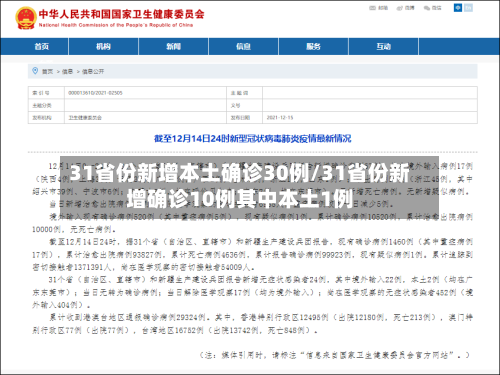Open the 机构 navigation tab

(103, 46)
